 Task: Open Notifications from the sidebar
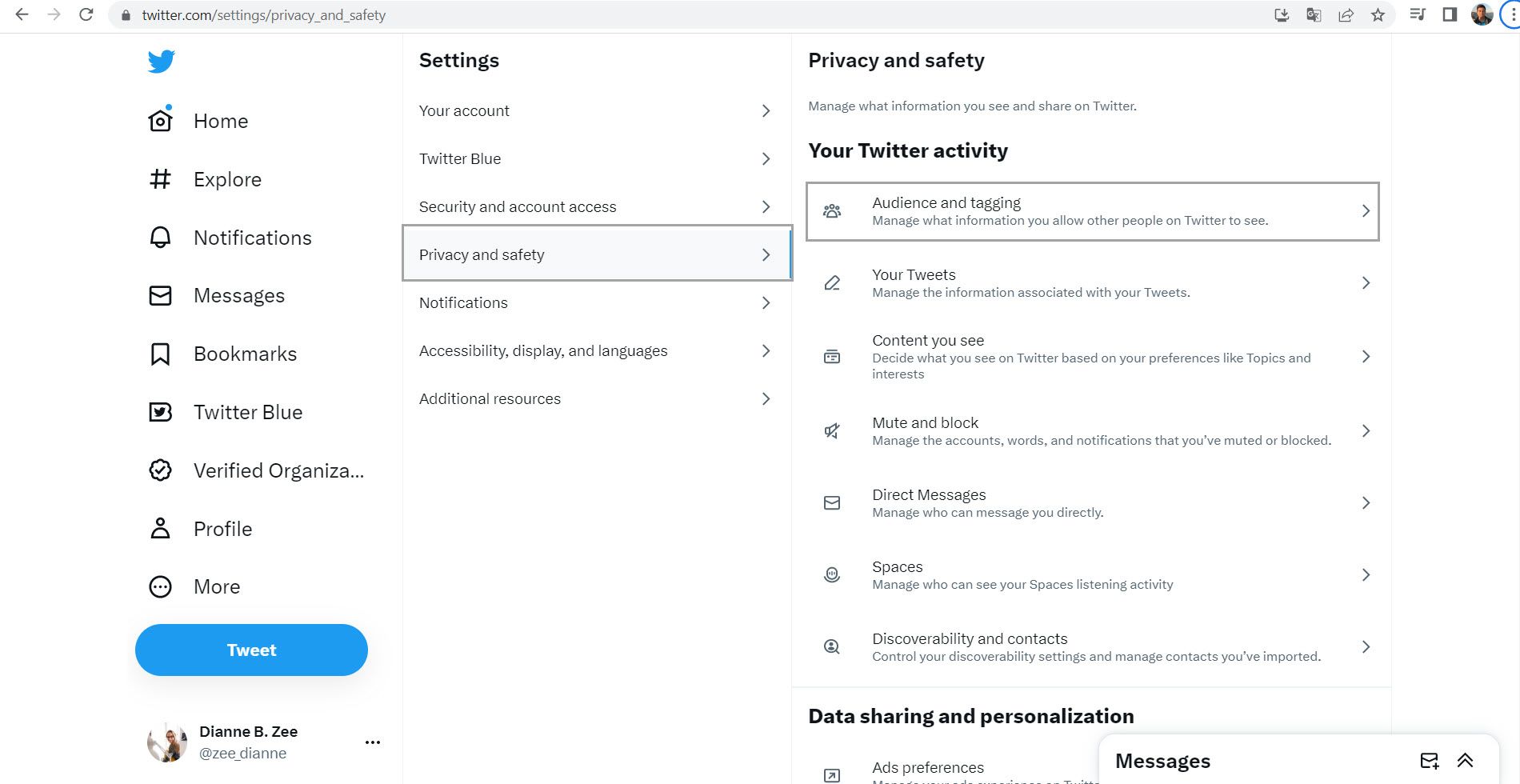[252, 237]
